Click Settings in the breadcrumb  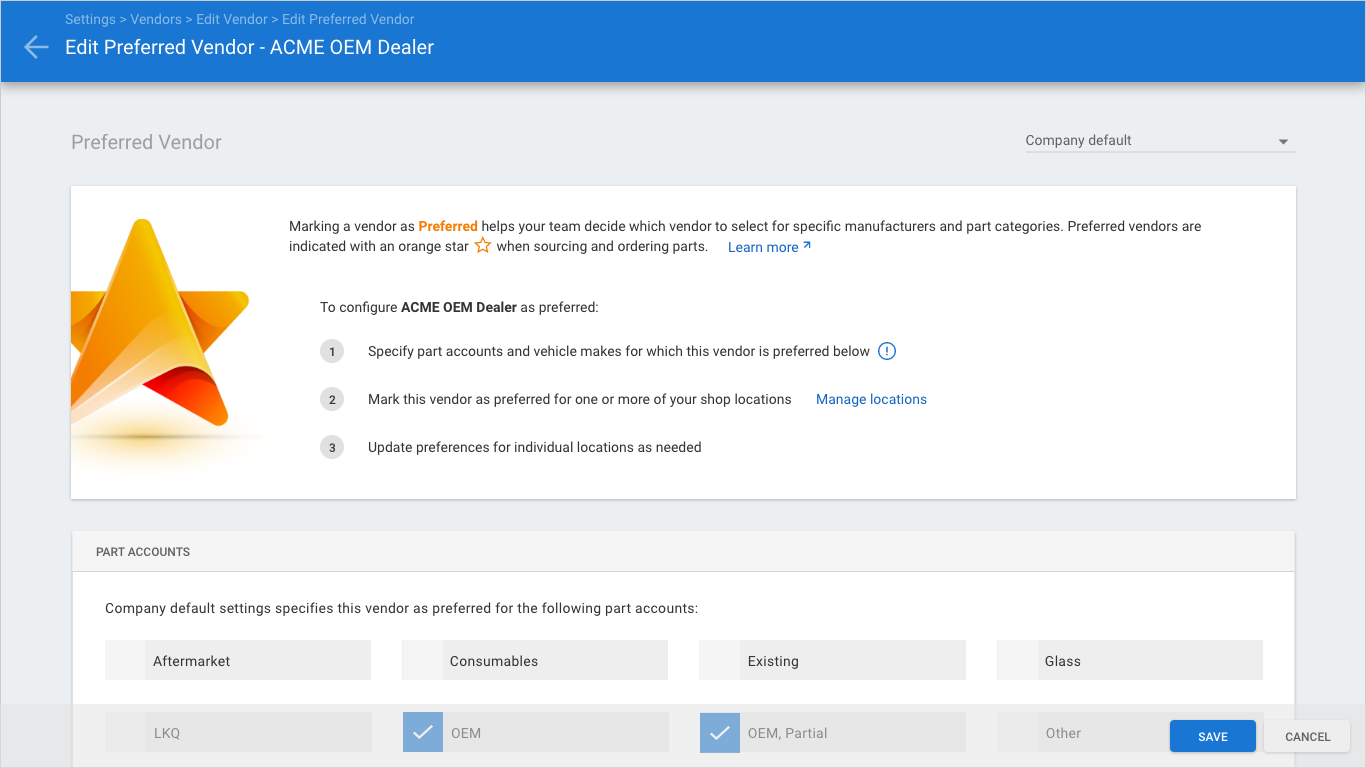tap(90, 19)
